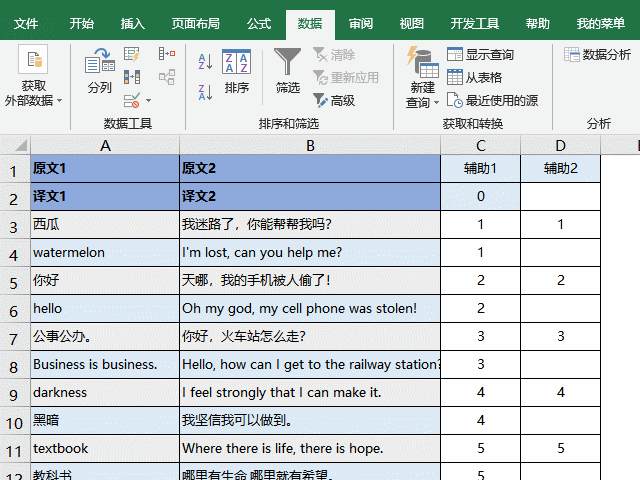Click cell "Business is business."
This screenshot has height=480, width=640.
tap(105, 365)
